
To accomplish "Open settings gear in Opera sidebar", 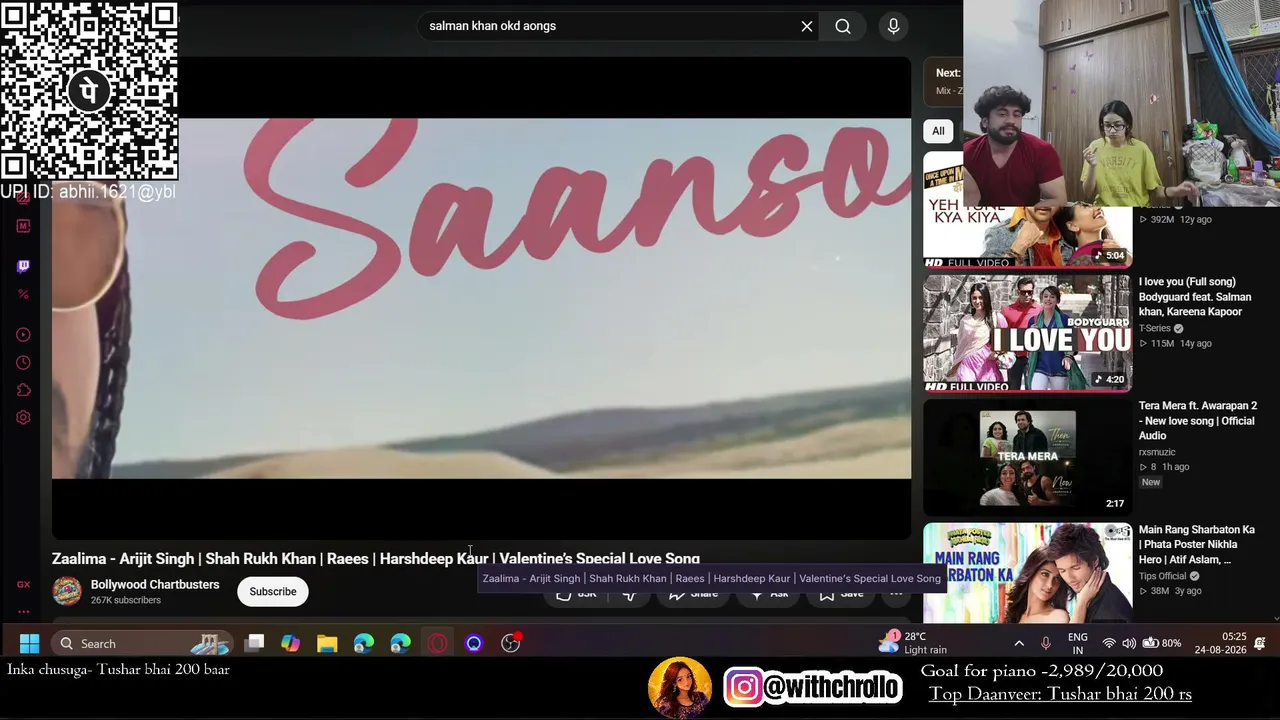I will coord(23,418).
